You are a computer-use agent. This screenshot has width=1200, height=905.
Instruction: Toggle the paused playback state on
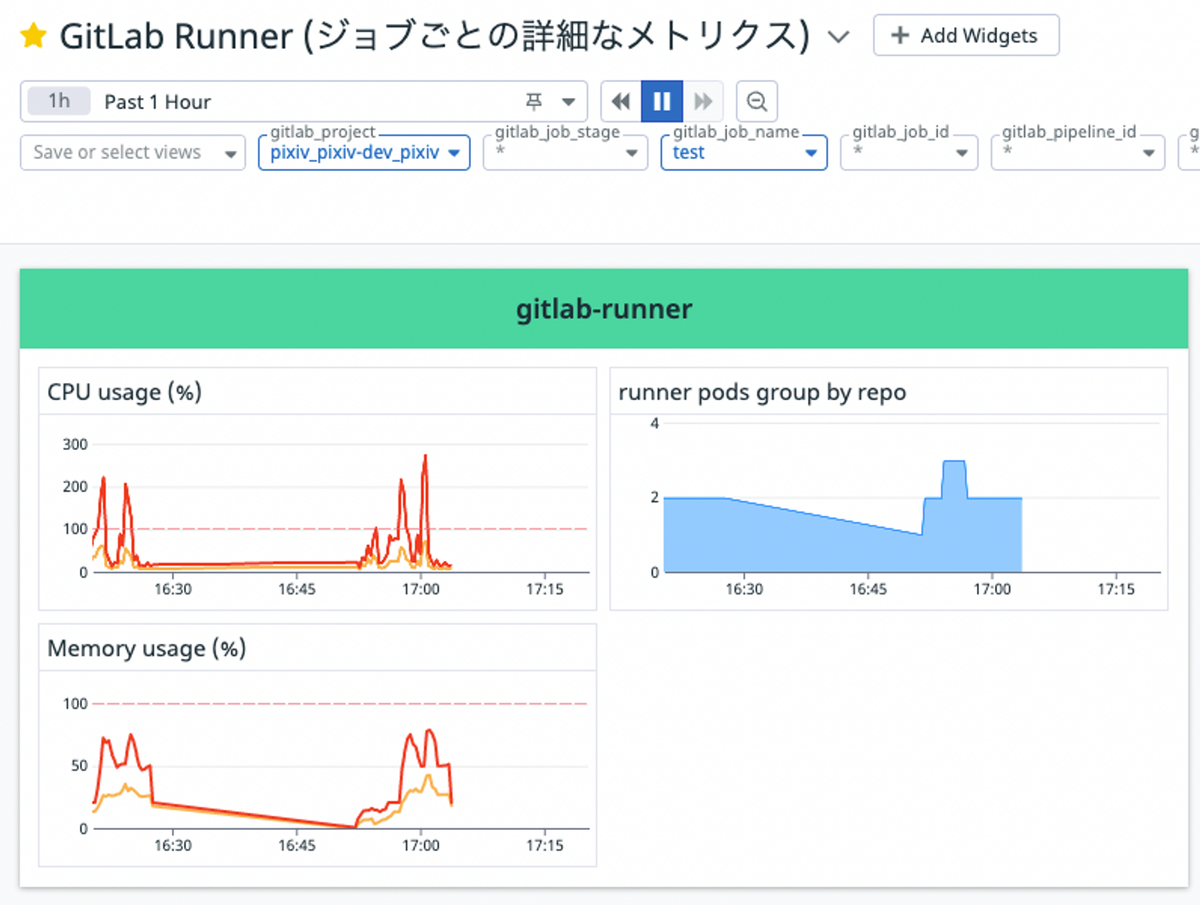662,101
